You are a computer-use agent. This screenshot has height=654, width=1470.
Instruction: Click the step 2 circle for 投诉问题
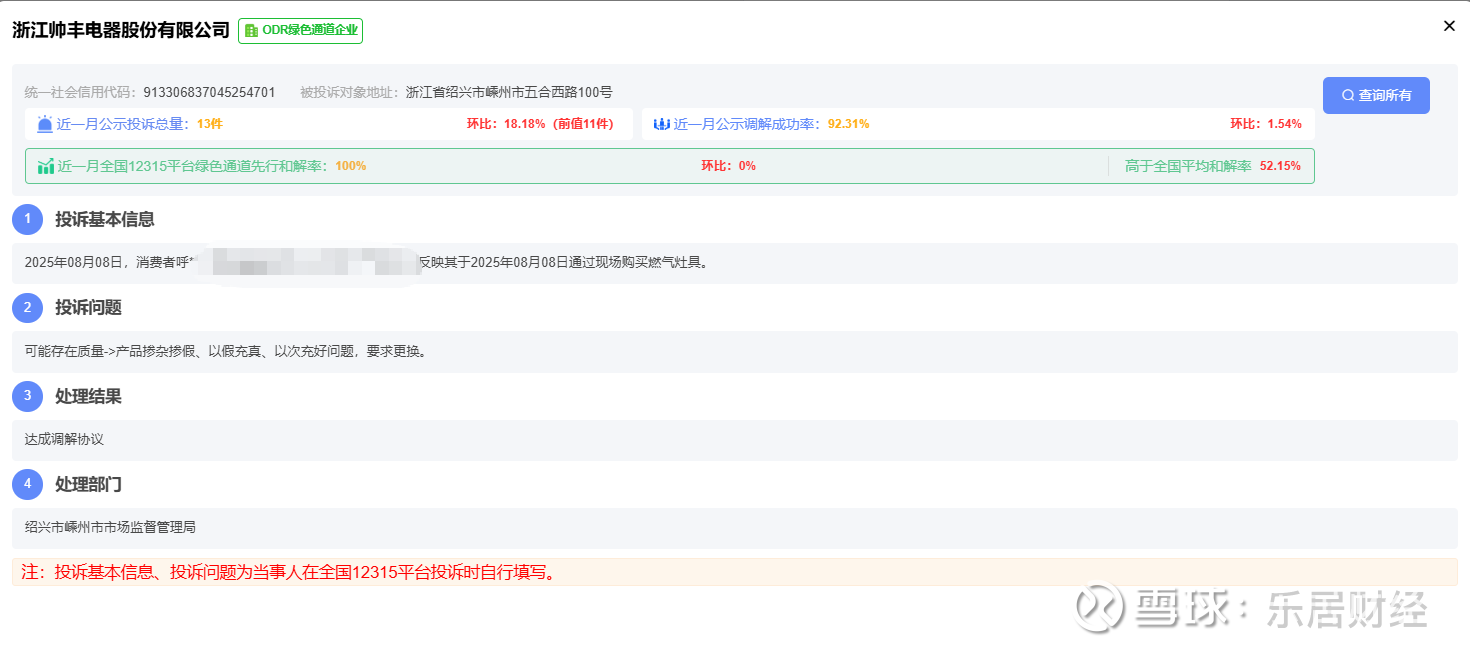[28, 307]
